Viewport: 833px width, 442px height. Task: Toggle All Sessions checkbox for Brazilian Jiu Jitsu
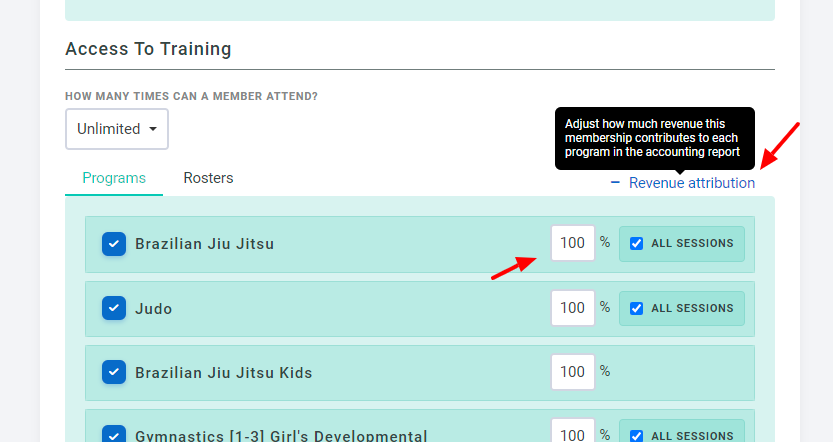636,243
